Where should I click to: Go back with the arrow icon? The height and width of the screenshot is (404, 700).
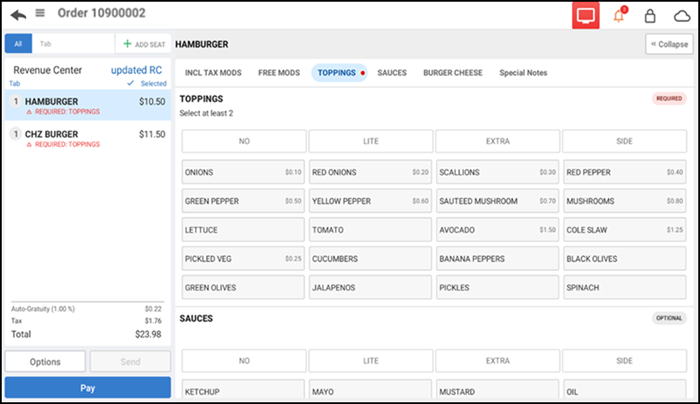point(18,15)
